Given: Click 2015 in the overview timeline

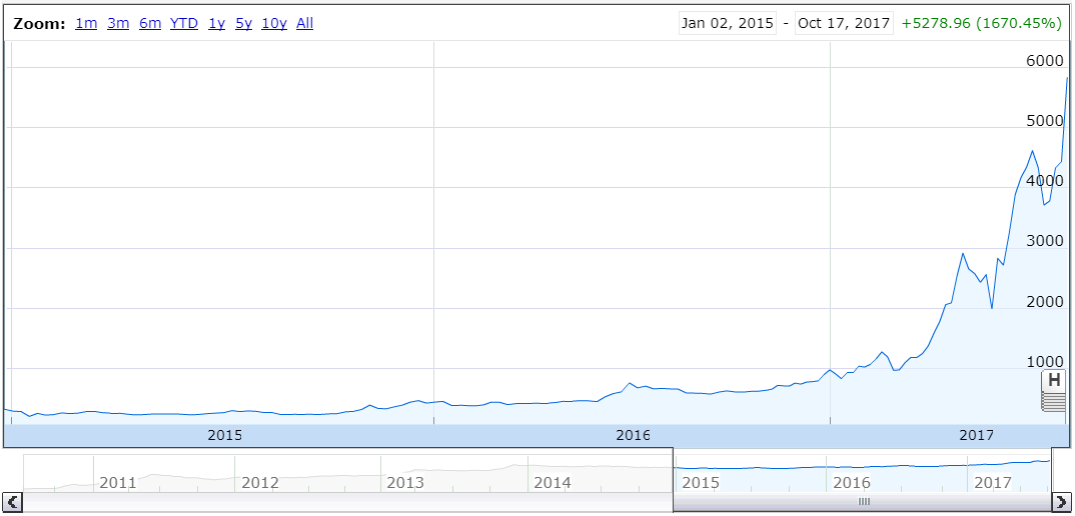Looking at the screenshot, I should 701,482.
